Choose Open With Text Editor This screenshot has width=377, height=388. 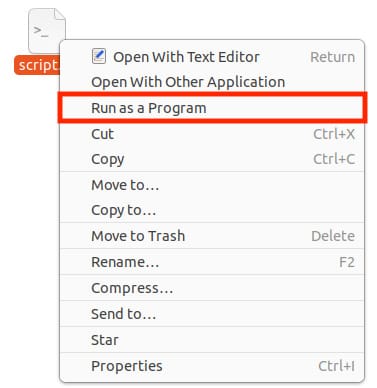click(x=212, y=57)
